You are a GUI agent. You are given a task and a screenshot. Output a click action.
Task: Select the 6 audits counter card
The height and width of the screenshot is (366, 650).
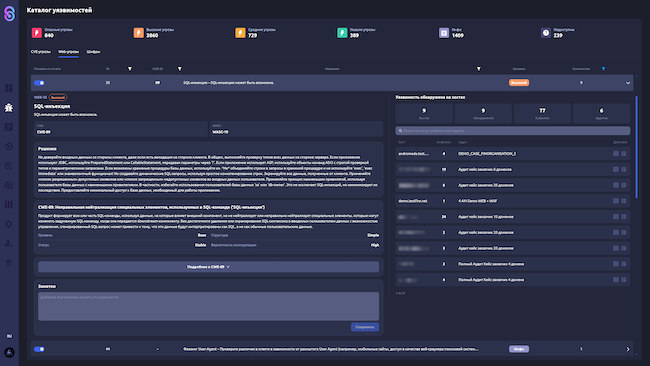pyautogui.click(x=601, y=113)
